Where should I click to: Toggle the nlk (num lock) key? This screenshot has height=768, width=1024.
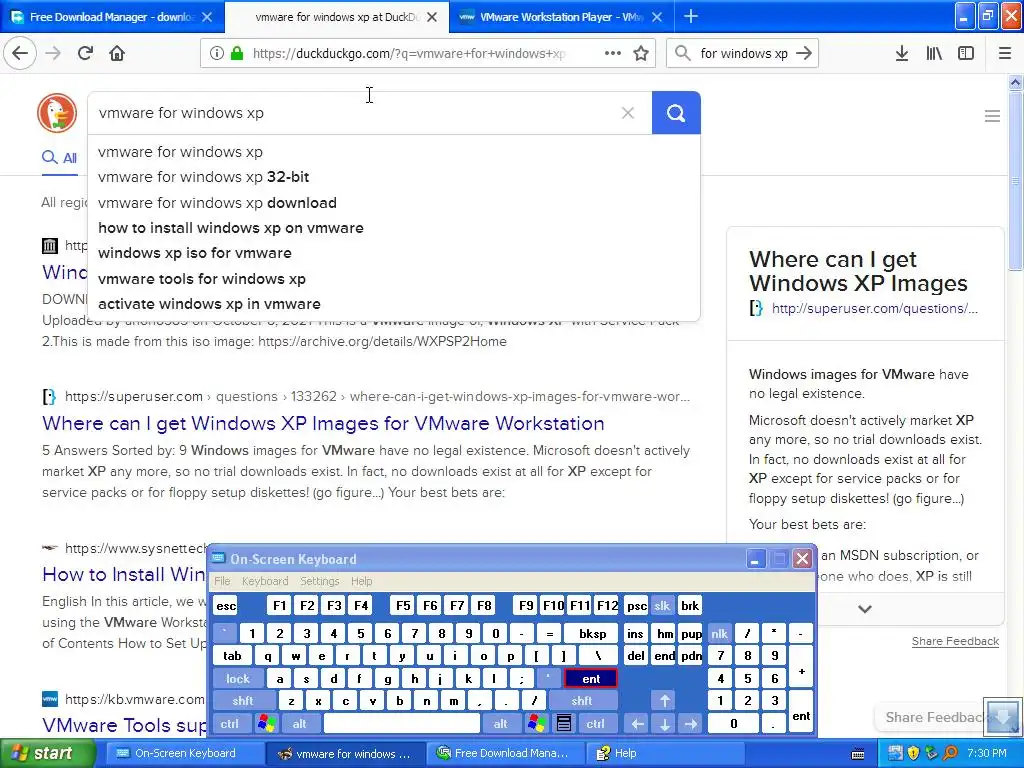[x=719, y=633]
